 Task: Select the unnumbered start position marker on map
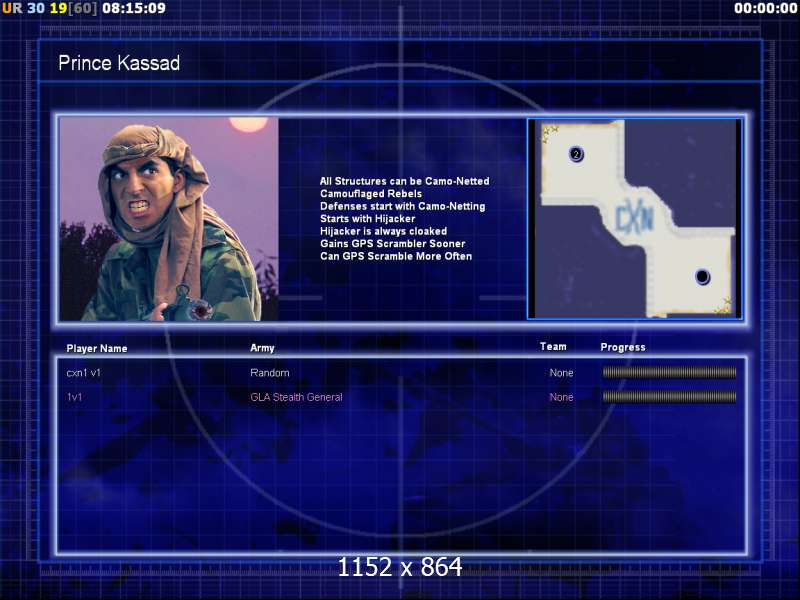703,277
